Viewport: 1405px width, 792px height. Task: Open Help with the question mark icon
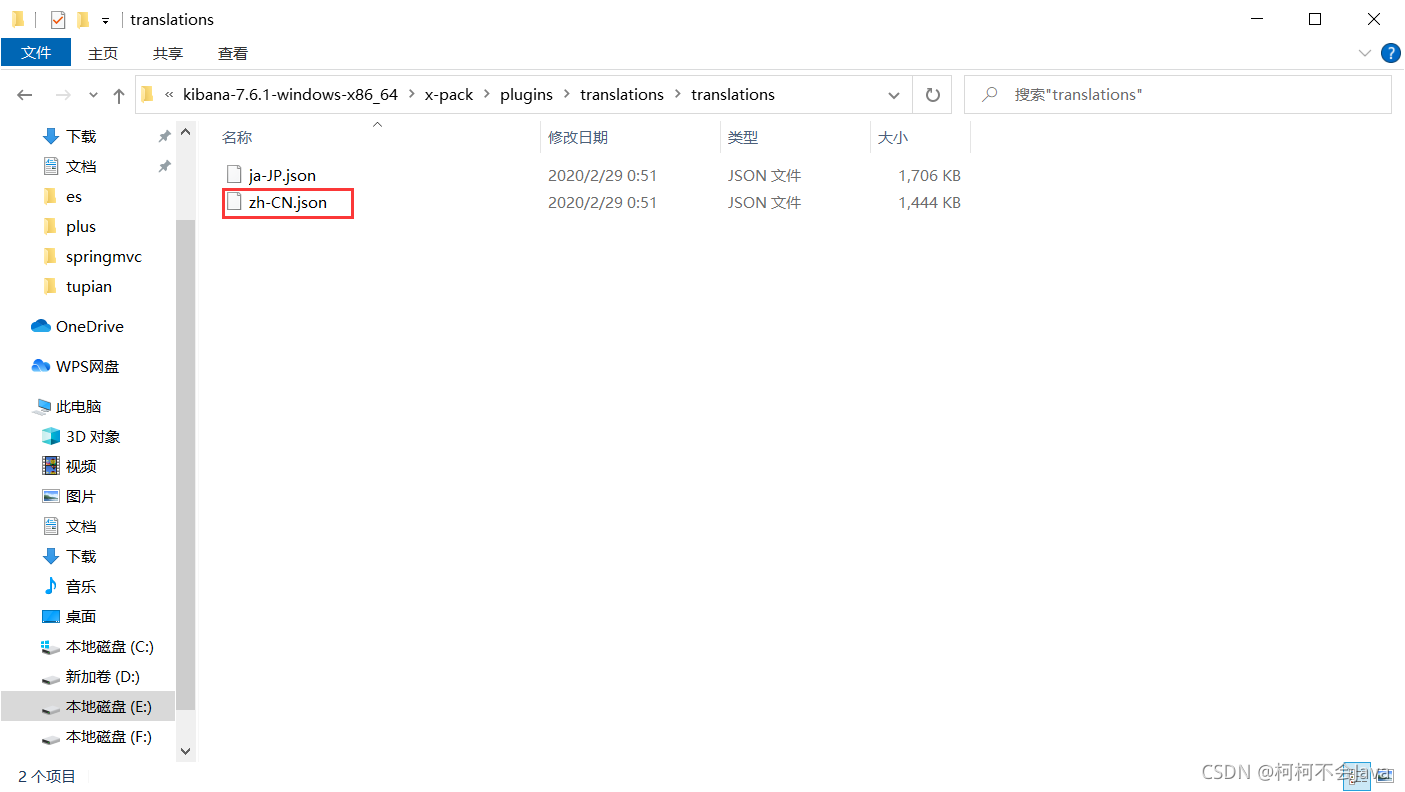[x=1390, y=53]
